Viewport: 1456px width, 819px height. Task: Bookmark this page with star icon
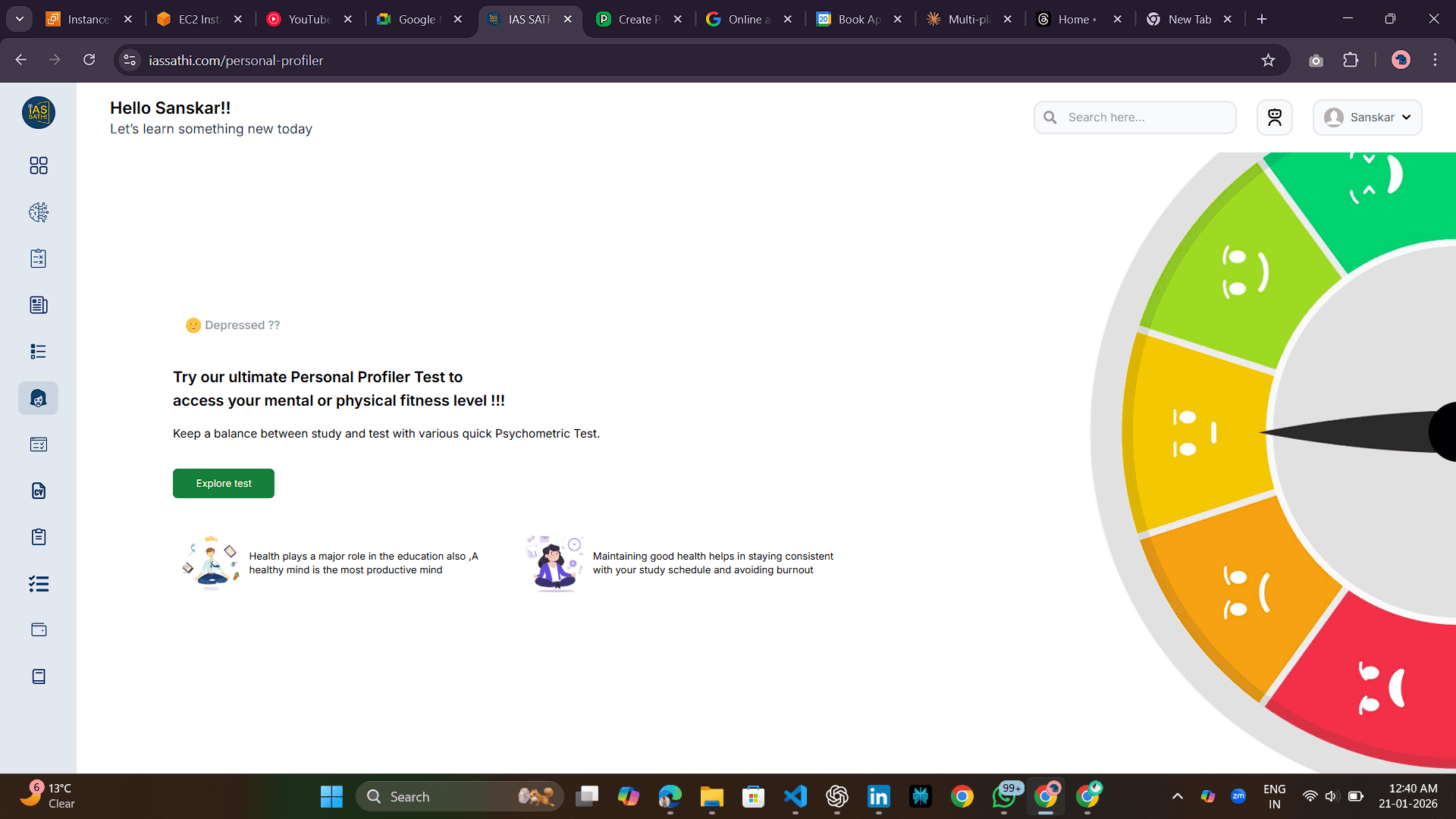pos(1268,60)
